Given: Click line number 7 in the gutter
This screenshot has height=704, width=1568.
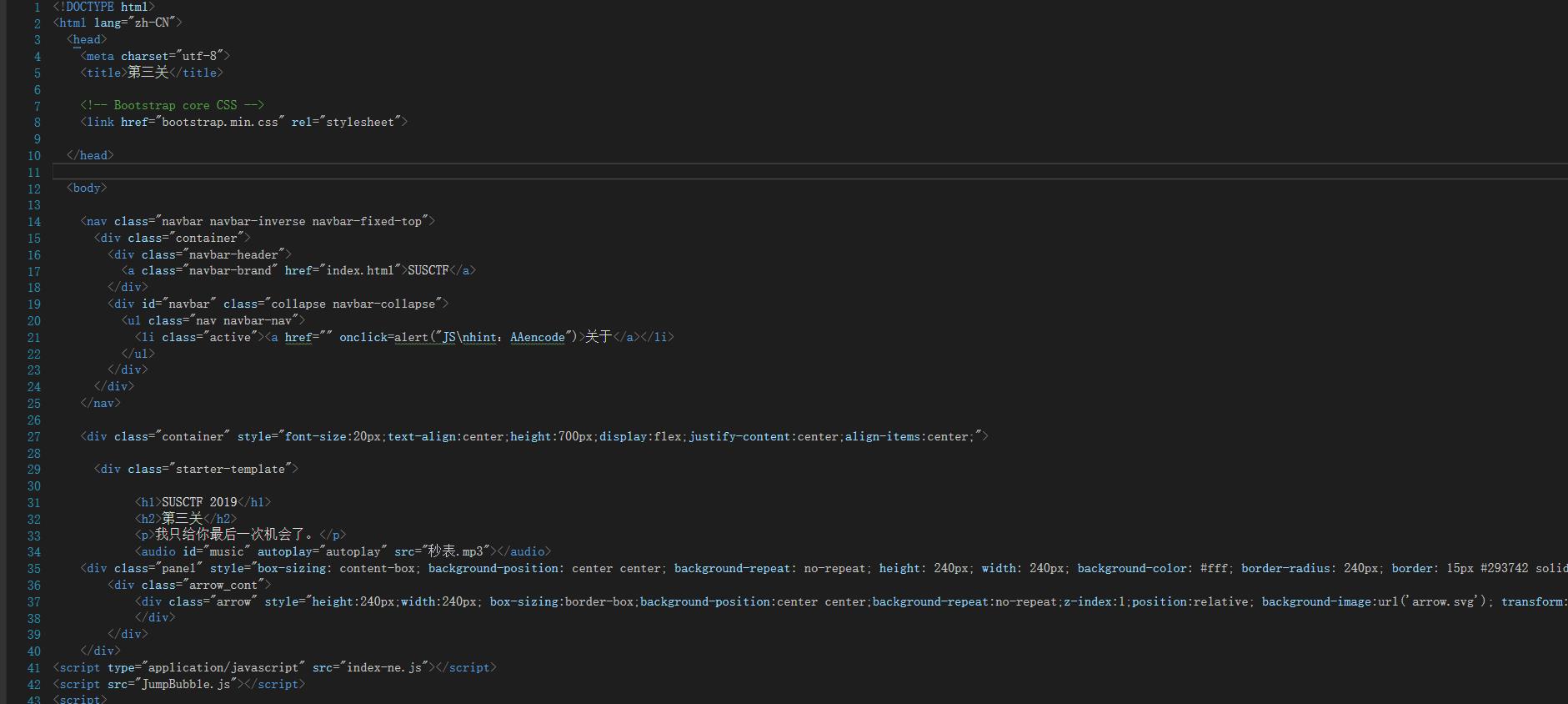Looking at the screenshot, I should click(37, 106).
